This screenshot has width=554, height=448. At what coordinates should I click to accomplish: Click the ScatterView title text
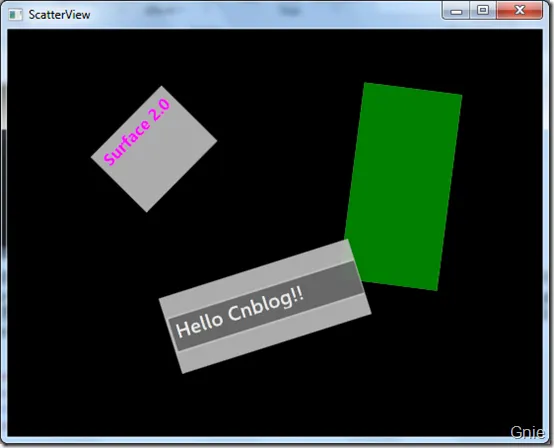[x=59, y=15]
